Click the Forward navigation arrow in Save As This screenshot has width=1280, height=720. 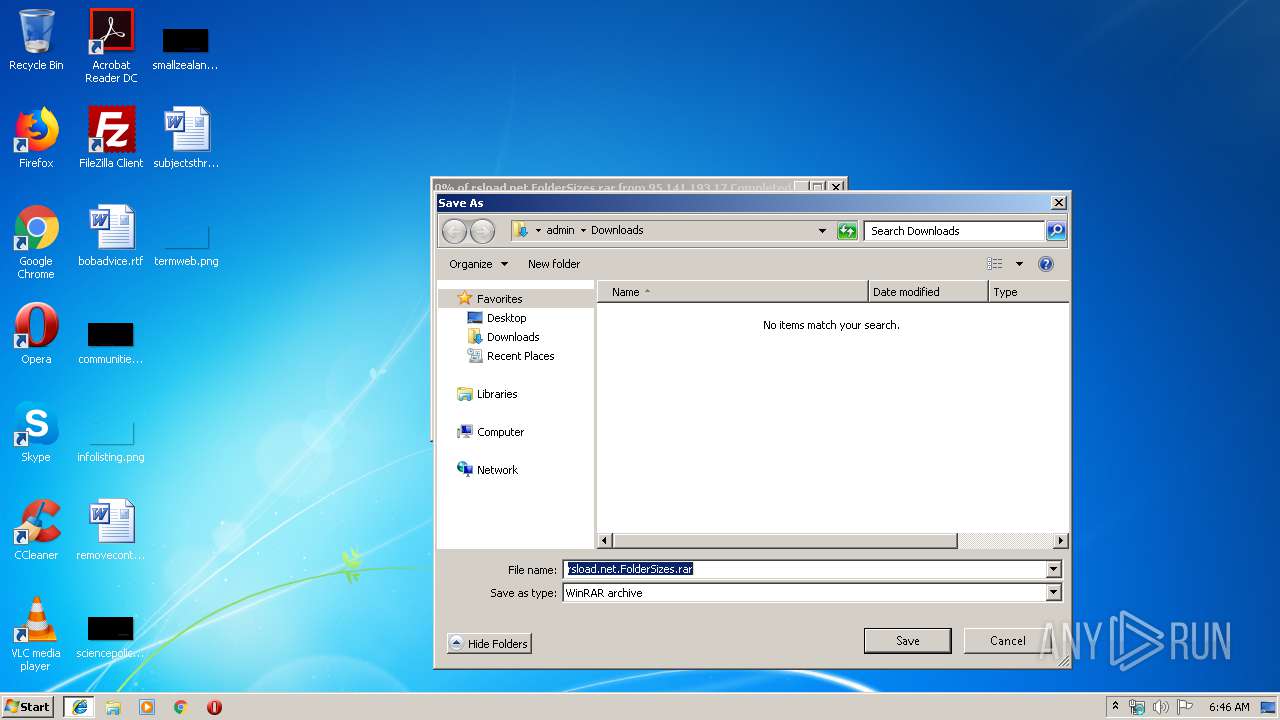pos(482,231)
